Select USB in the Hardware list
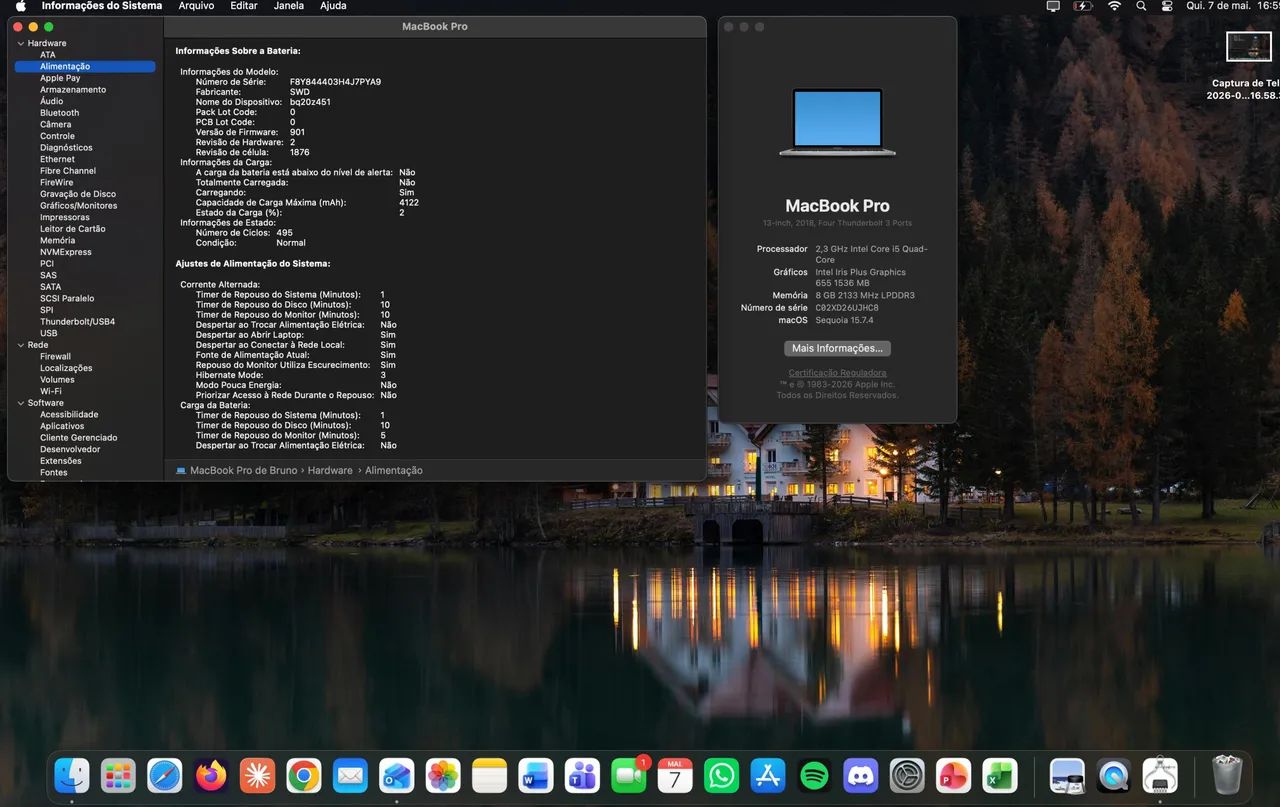This screenshot has height=807, width=1280. click(48, 333)
